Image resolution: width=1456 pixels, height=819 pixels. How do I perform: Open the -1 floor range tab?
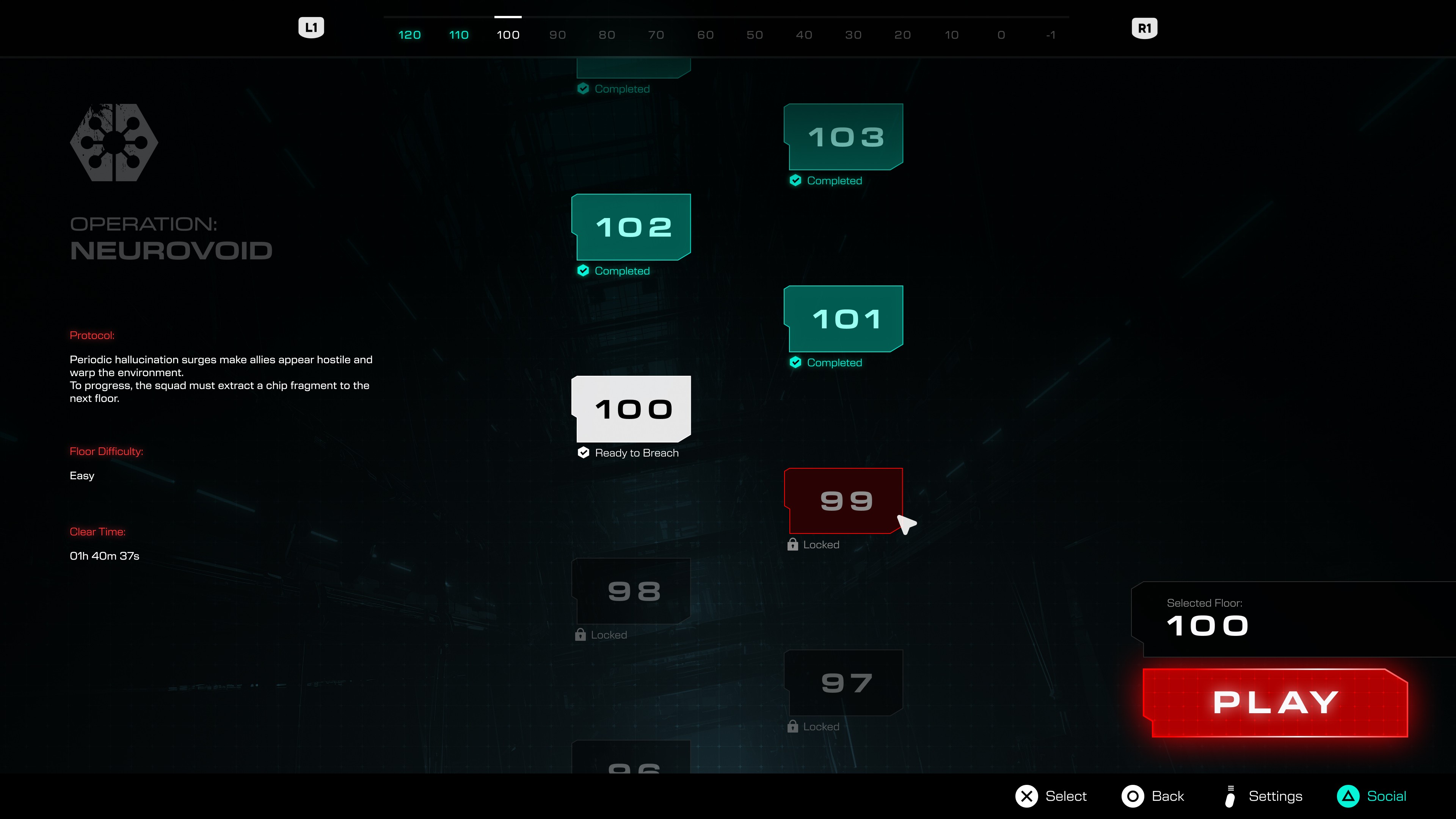[x=1050, y=35]
